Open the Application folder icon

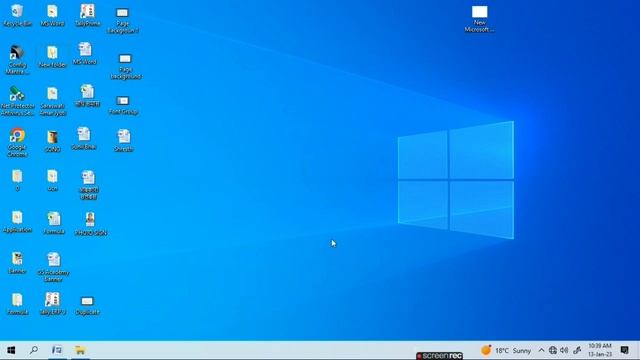[x=17, y=222]
